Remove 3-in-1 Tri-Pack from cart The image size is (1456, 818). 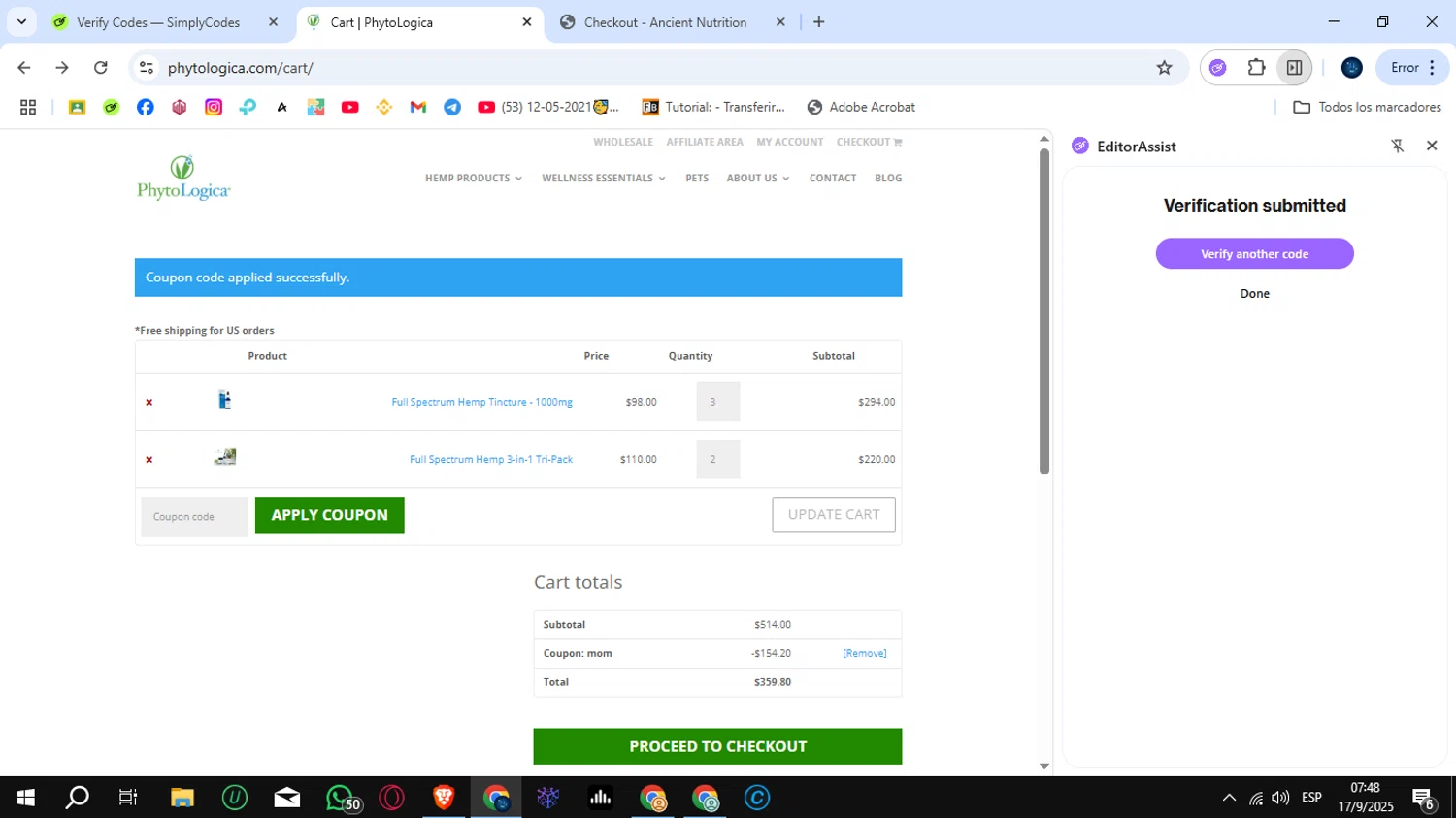[x=149, y=460]
